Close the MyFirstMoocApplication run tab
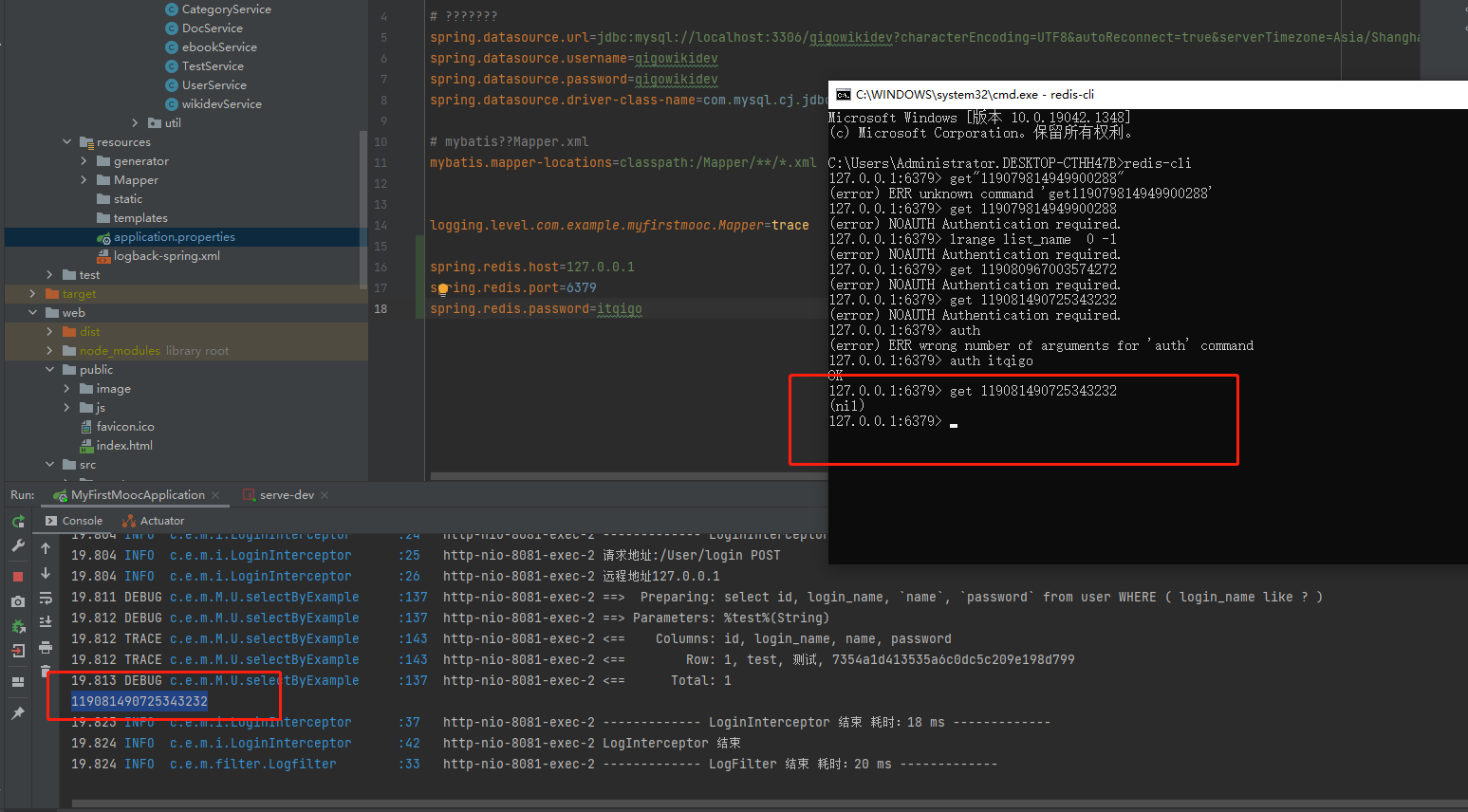This screenshot has height=812, width=1468. pyautogui.click(x=215, y=495)
